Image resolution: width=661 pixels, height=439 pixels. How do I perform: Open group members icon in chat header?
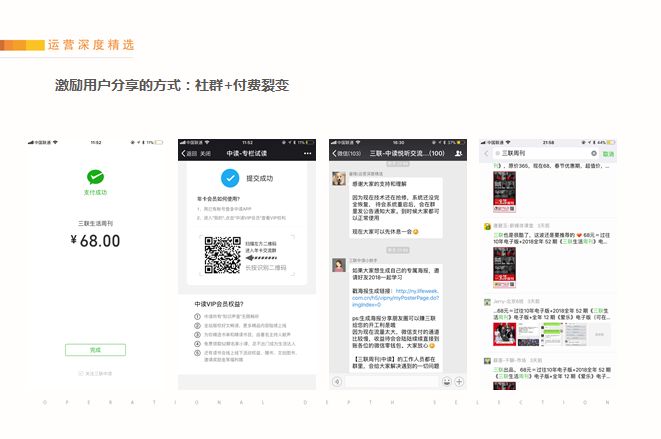point(459,154)
